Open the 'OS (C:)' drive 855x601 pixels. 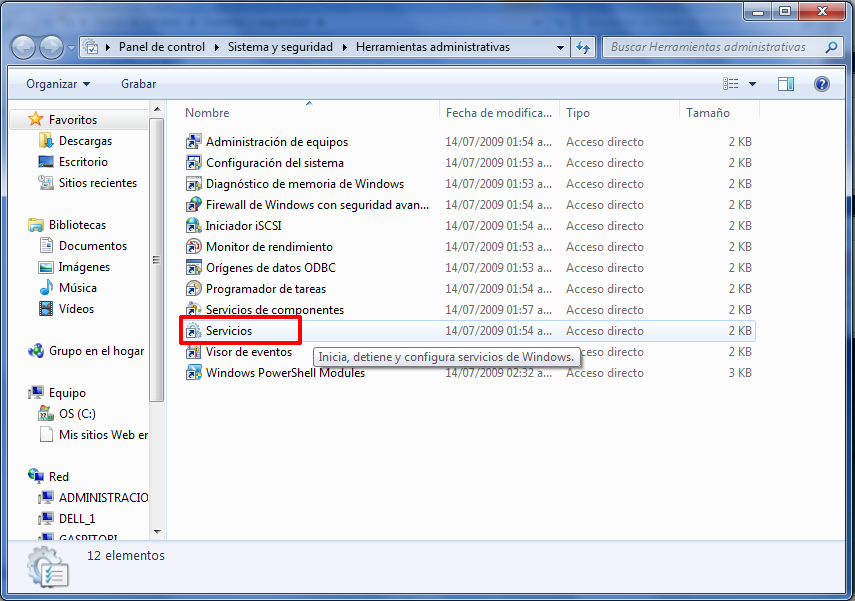[77, 413]
